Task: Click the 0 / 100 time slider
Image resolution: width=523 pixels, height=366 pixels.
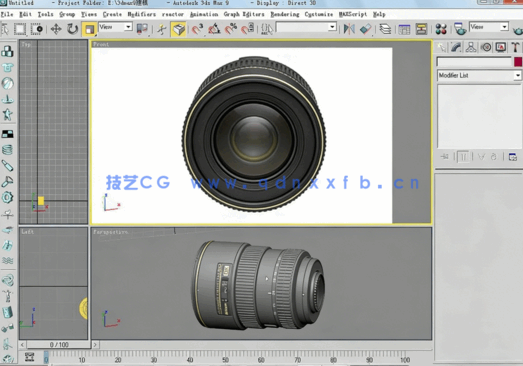Action: pyautogui.click(x=59, y=344)
